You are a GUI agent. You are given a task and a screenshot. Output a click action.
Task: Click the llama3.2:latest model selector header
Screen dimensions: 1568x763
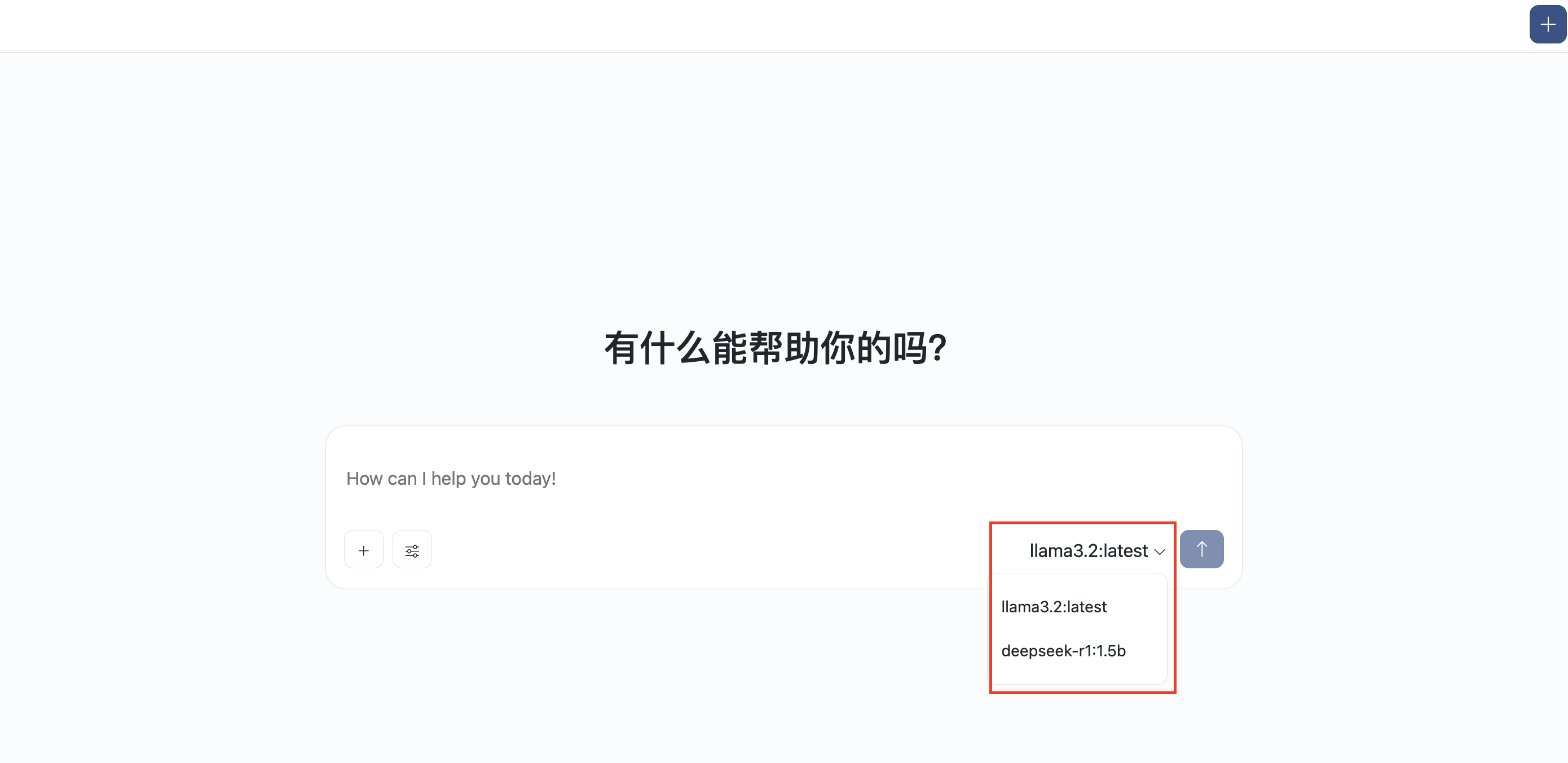point(1088,550)
